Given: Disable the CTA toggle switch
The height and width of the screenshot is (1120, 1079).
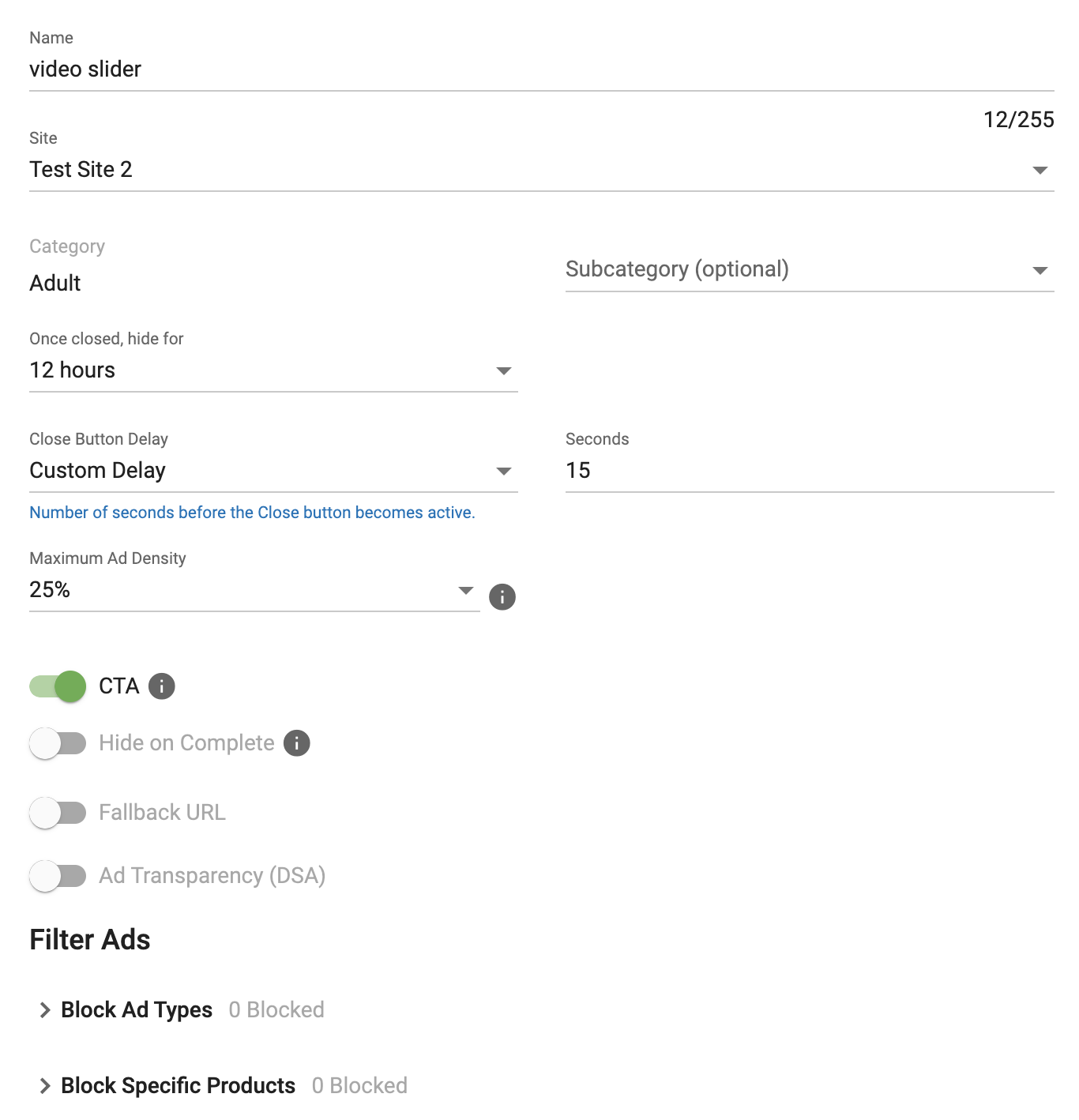Looking at the screenshot, I should click(x=58, y=686).
